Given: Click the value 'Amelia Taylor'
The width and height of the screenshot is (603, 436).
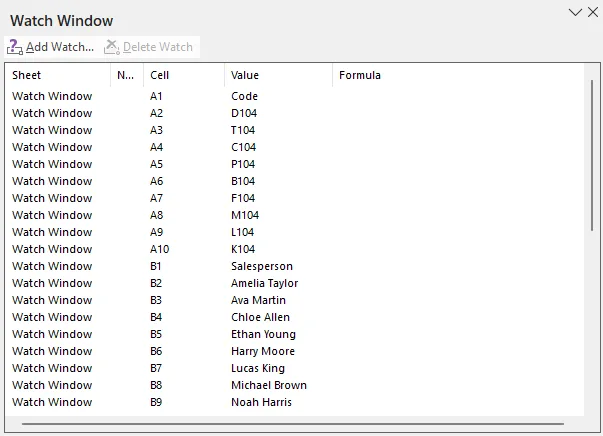Looking at the screenshot, I should 265,283.
